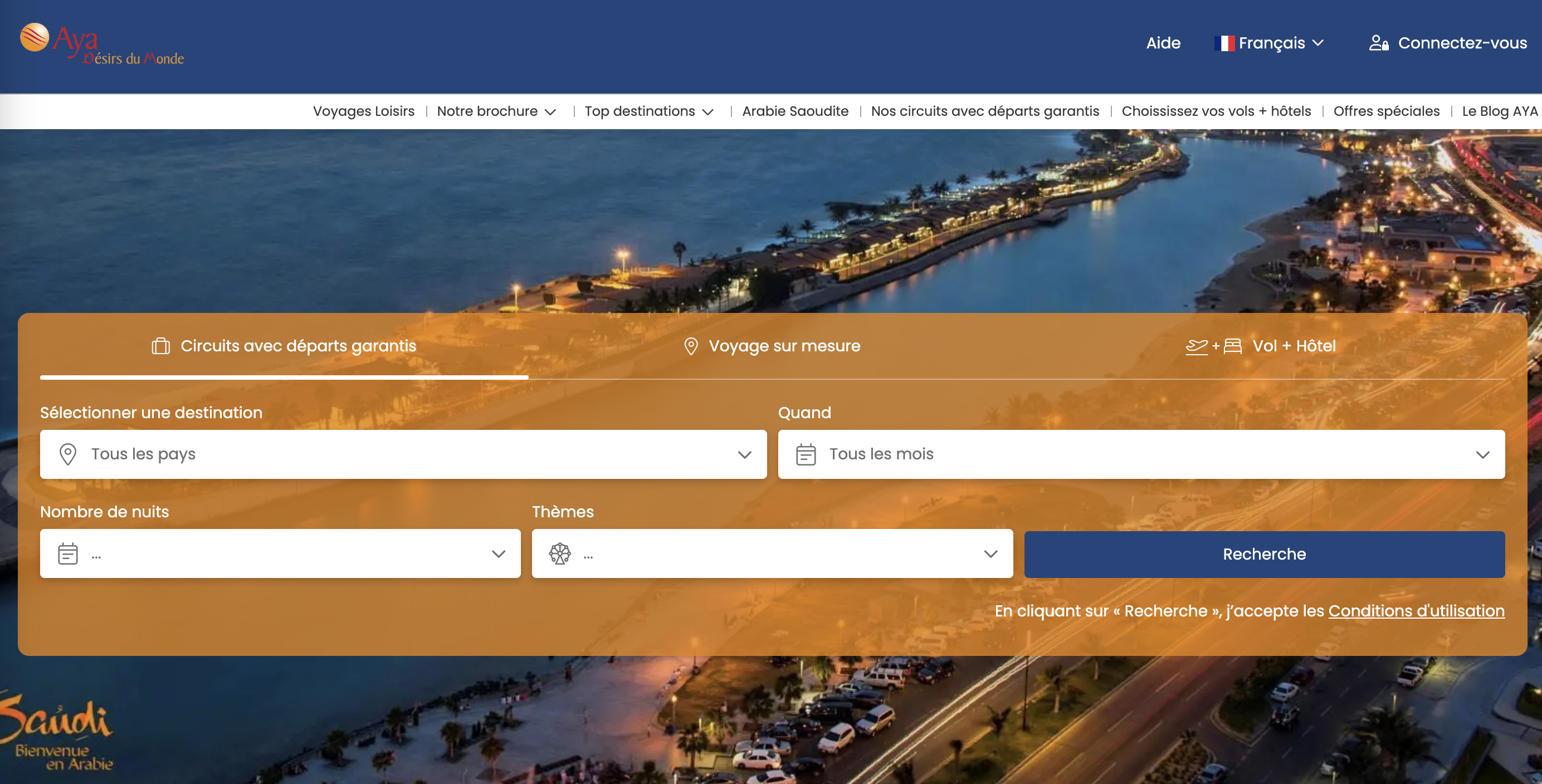Click the 'Sélectionner une destination' label
Image resolution: width=1542 pixels, height=784 pixels.
click(x=151, y=413)
